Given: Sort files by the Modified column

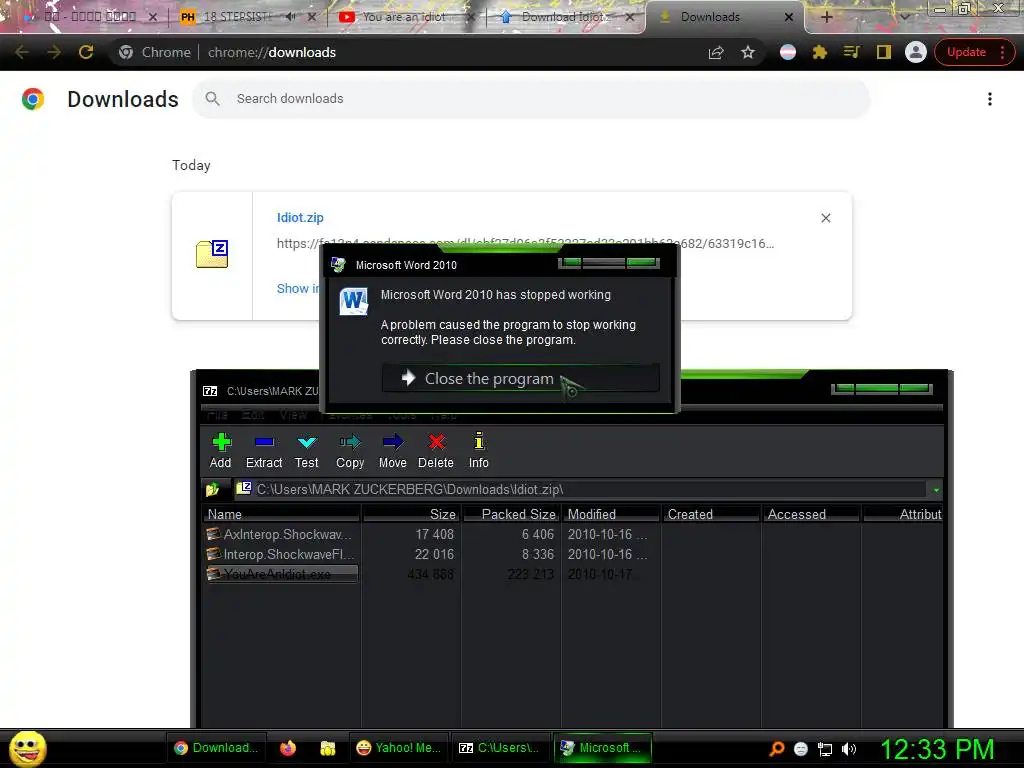Looking at the screenshot, I should coord(611,514).
